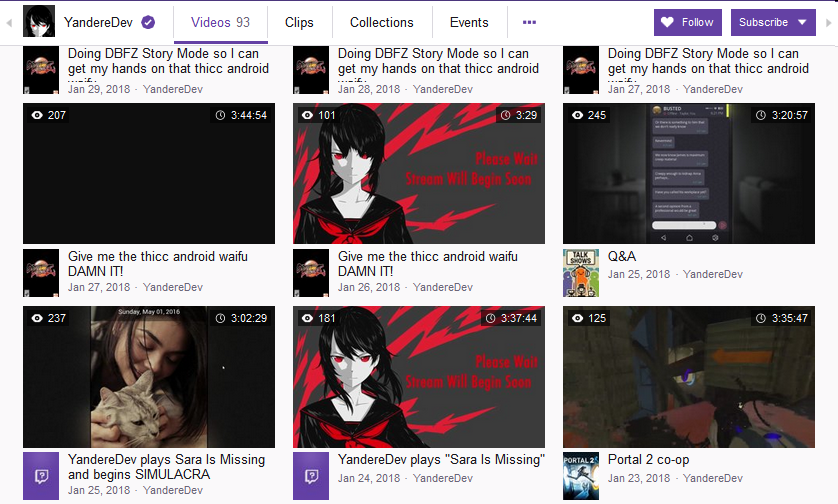Click YandereDev author under Portal 2 co-op
The height and width of the screenshot is (504, 838).
712,478
